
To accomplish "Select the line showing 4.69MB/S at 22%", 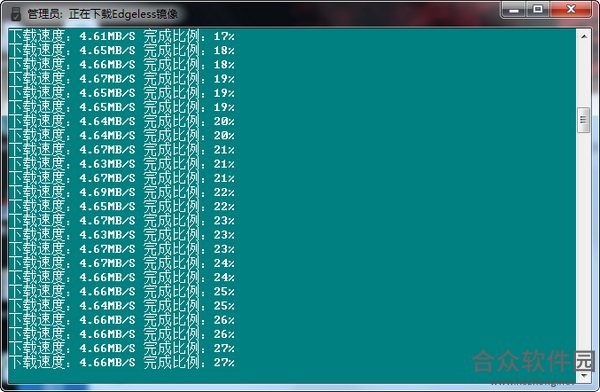I will pos(122,192).
